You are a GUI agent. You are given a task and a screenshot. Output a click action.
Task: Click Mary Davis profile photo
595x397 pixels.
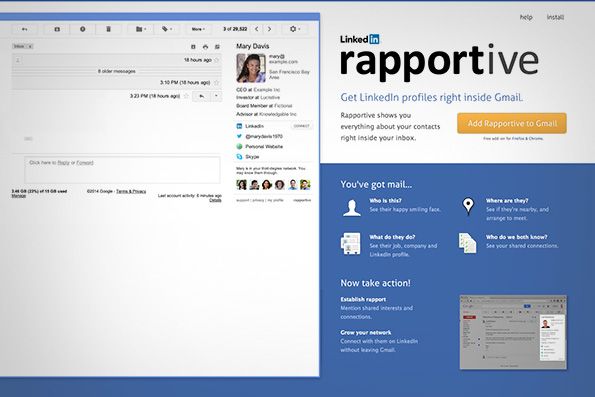[251, 68]
